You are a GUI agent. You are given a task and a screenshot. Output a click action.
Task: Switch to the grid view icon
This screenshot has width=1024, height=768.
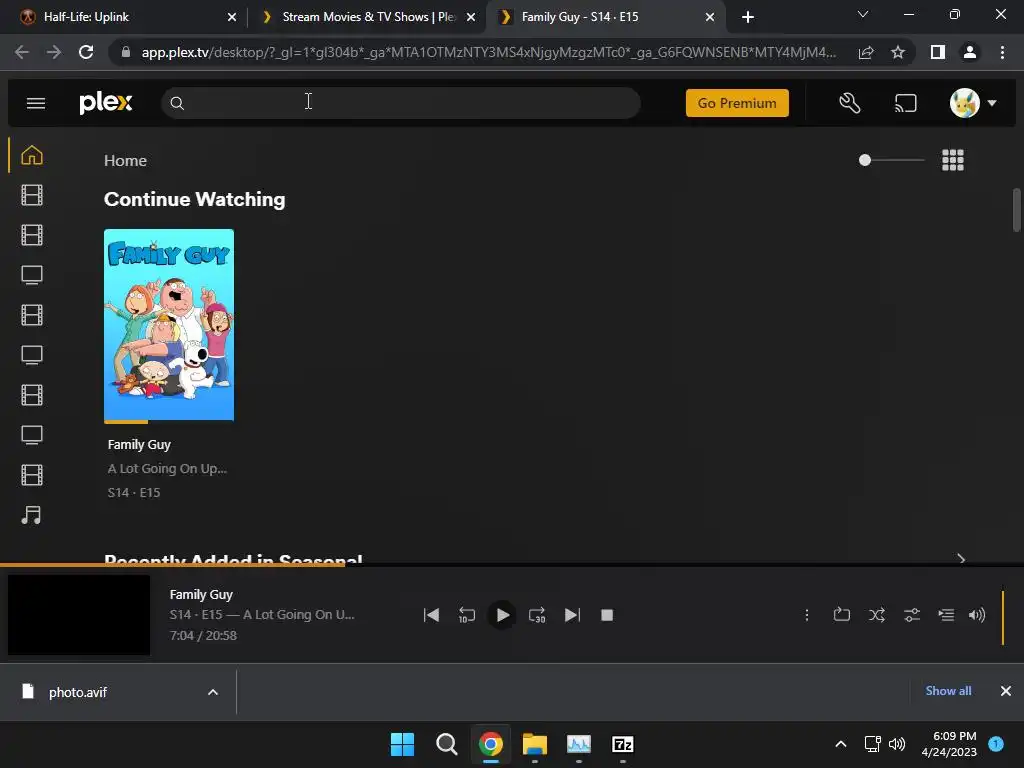pos(953,160)
